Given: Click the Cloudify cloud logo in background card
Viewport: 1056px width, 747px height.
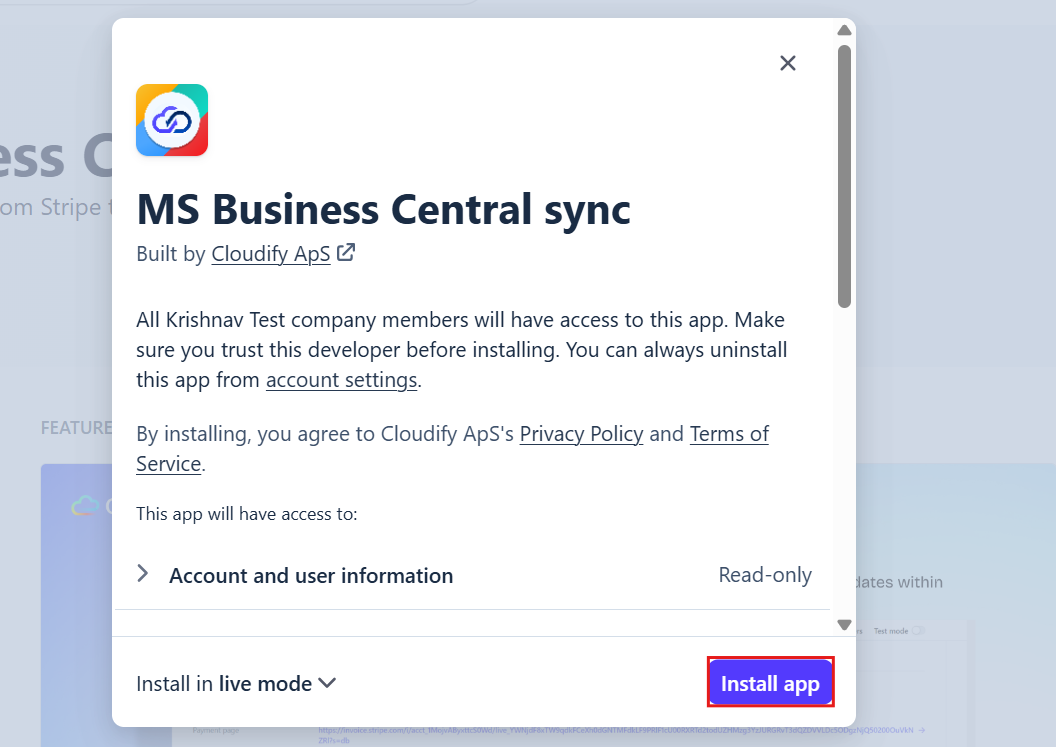Looking at the screenshot, I should click(x=85, y=505).
